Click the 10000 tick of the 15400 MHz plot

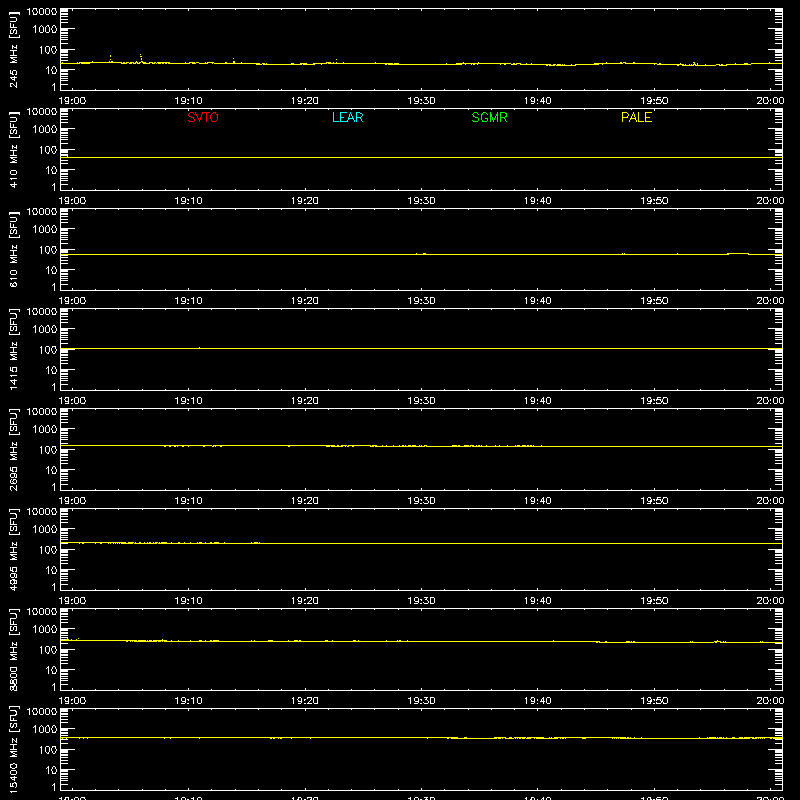click(x=42, y=712)
